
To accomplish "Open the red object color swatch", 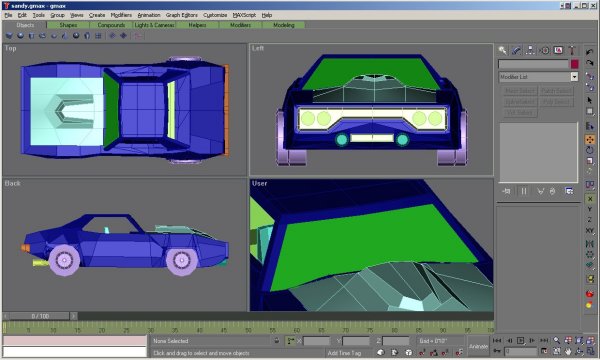I will 574,64.
